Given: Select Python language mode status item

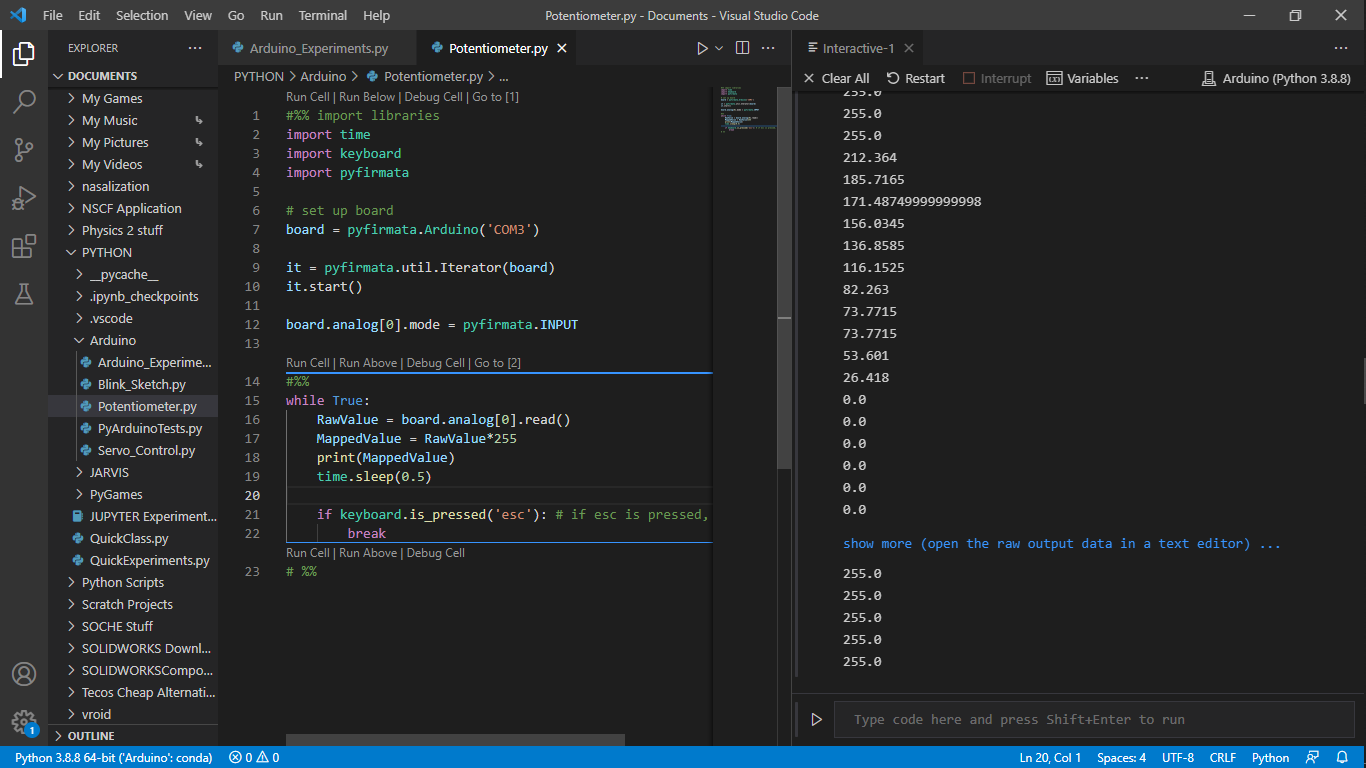Looking at the screenshot, I should [x=1270, y=758].
